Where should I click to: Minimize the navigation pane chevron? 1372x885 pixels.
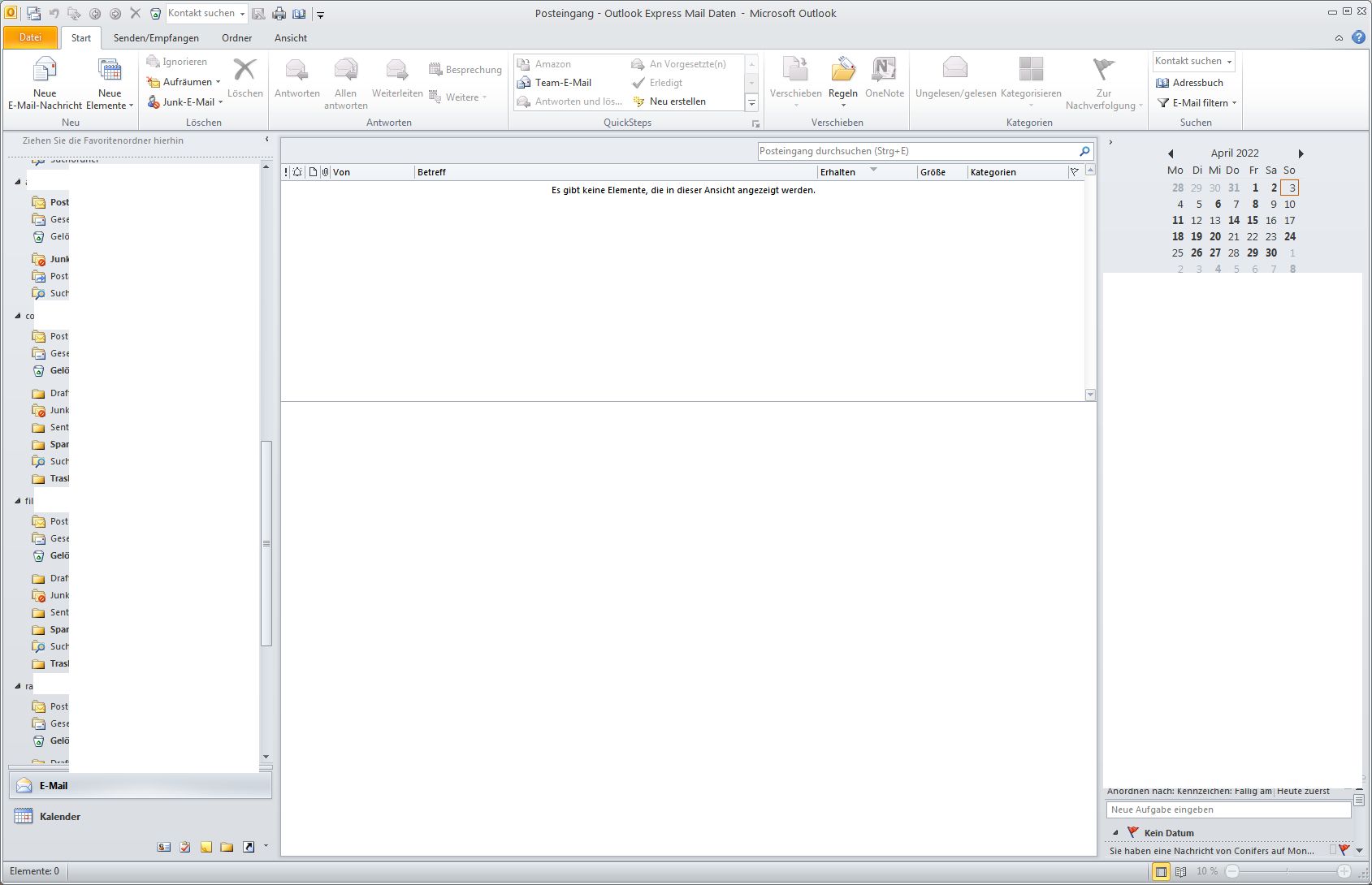point(266,140)
